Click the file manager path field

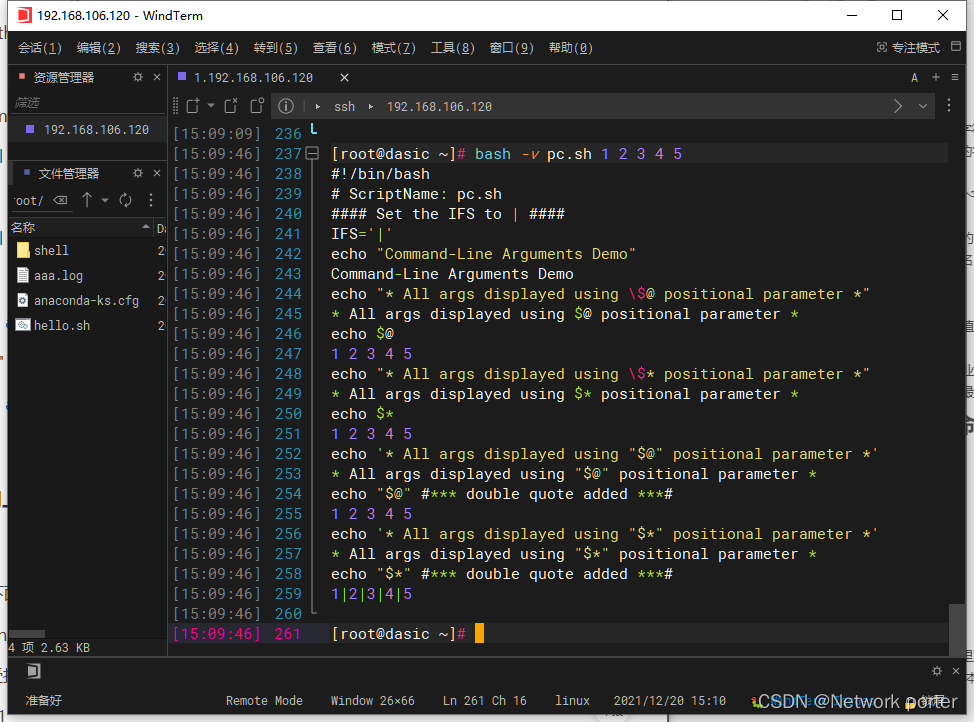click(x=31, y=201)
